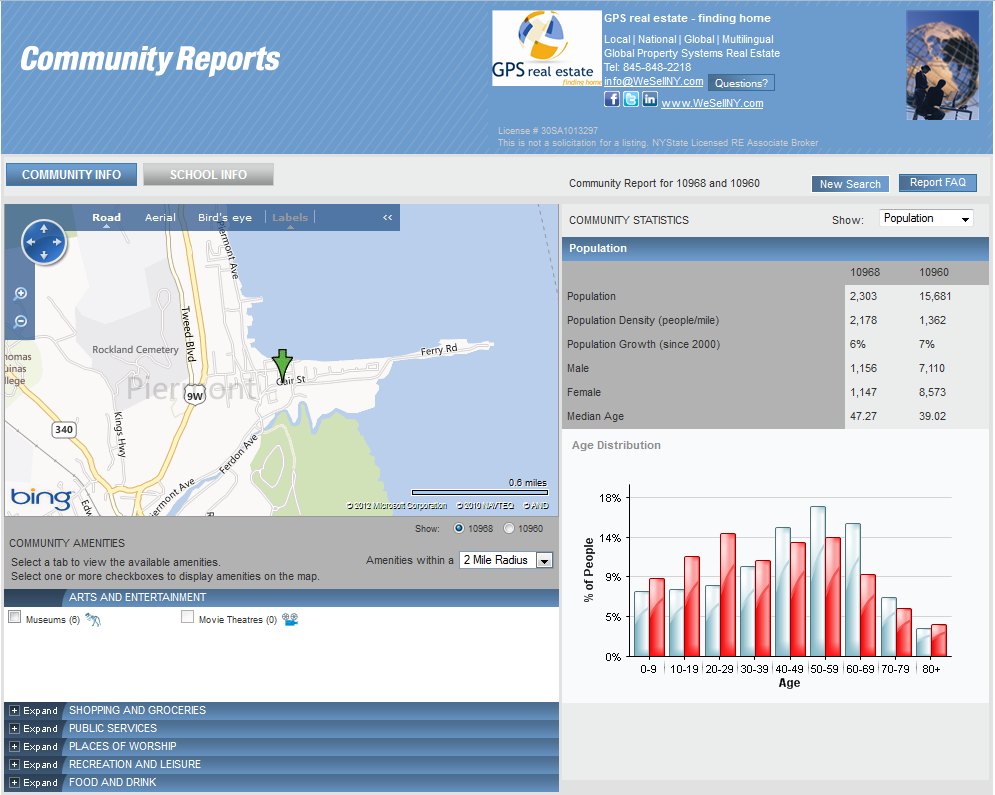Click the GPS real estate logo
This screenshot has width=995, height=795.
coord(546,48)
